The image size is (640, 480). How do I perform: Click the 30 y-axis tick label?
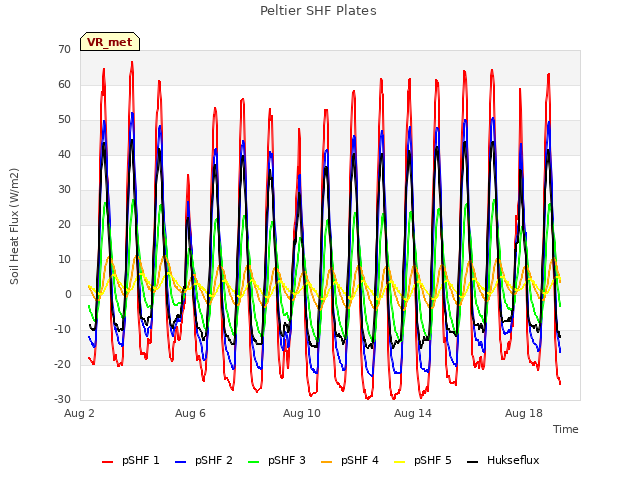click(64, 189)
